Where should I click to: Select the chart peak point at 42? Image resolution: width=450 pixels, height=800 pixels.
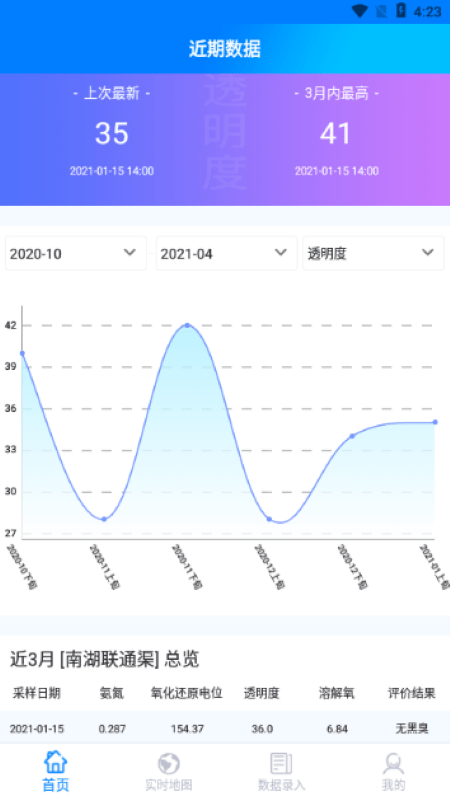187,325
